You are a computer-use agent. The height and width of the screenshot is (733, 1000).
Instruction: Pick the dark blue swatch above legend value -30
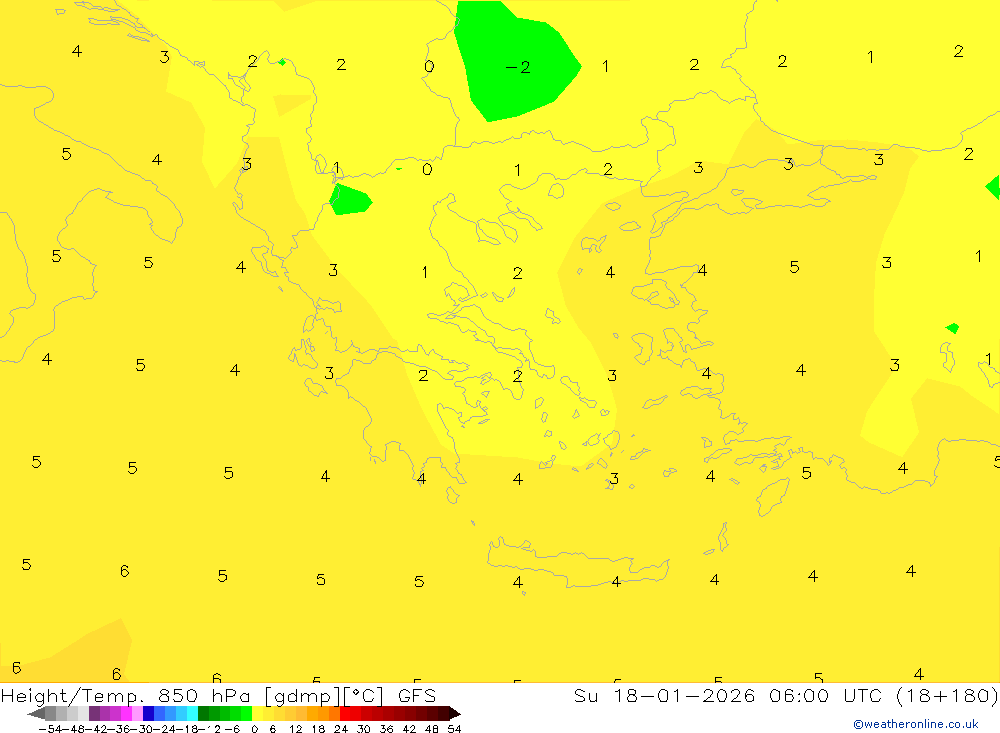[148, 714]
